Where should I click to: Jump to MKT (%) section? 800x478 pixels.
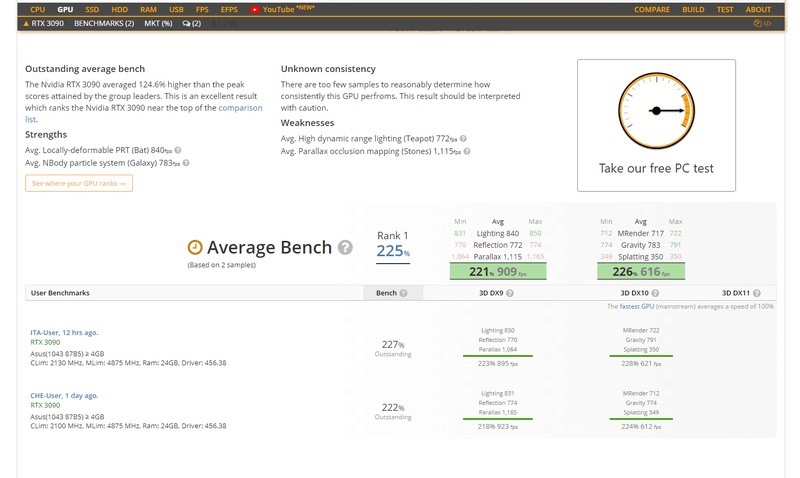pyautogui.click(x=158, y=23)
